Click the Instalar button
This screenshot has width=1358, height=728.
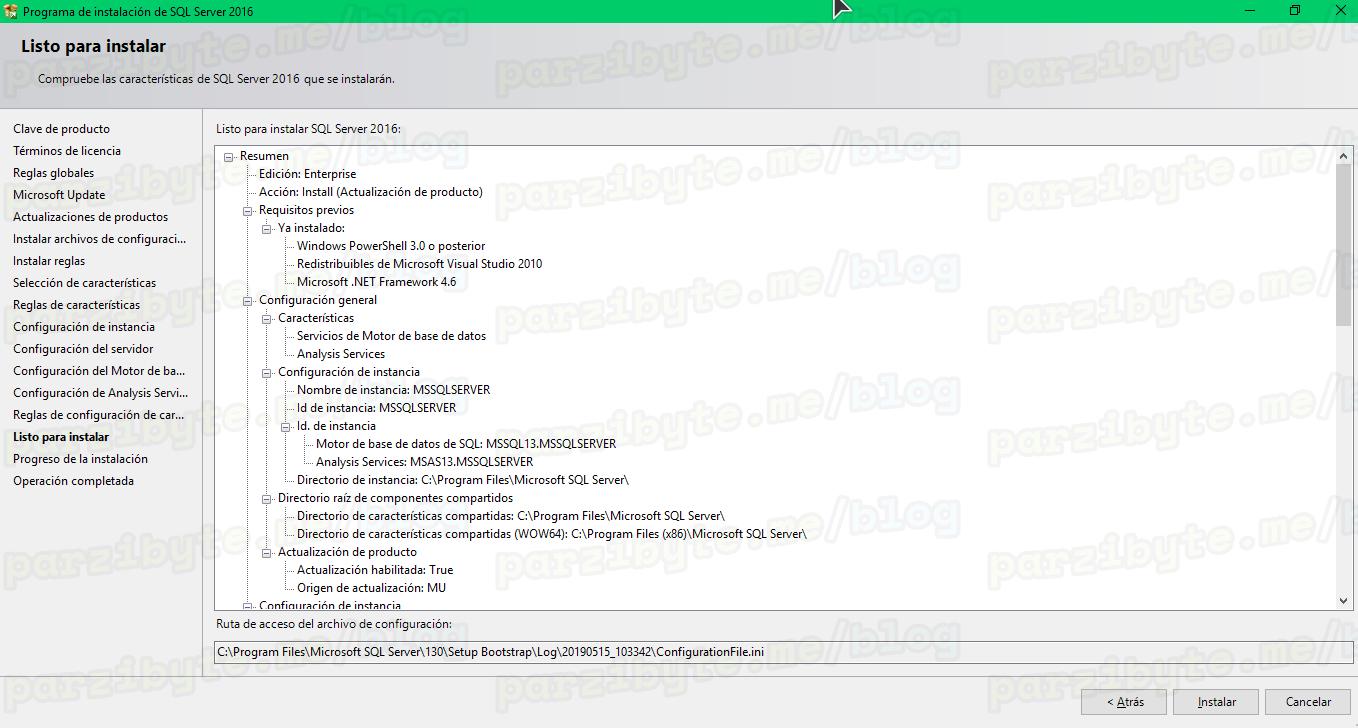(1216, 701)
